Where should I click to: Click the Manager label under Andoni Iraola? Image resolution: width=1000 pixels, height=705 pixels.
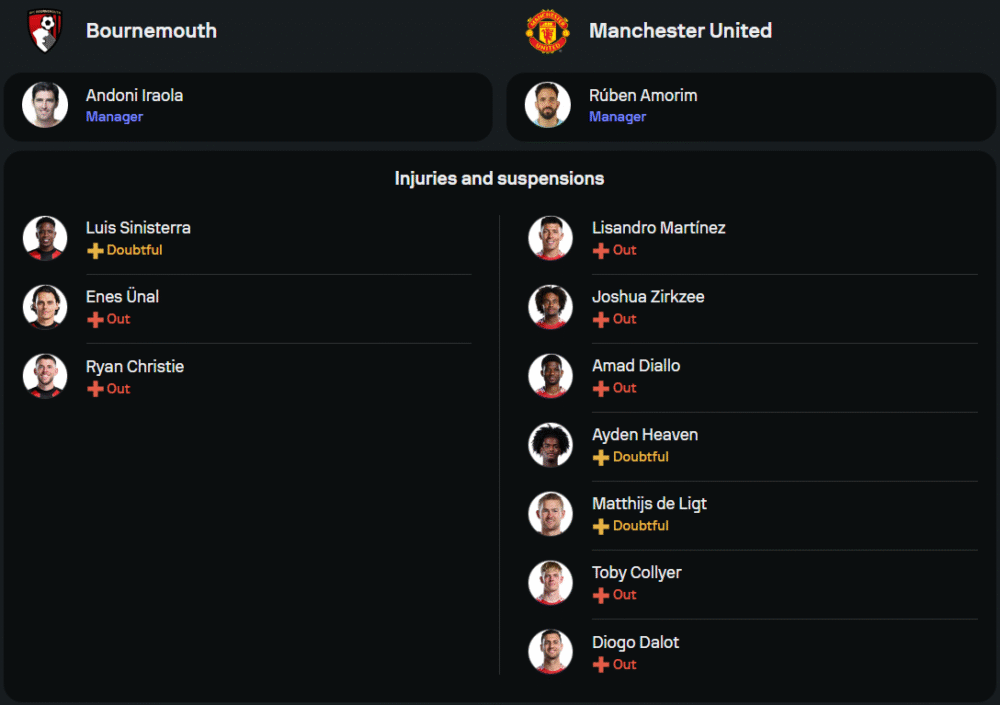tap(114, 117)
